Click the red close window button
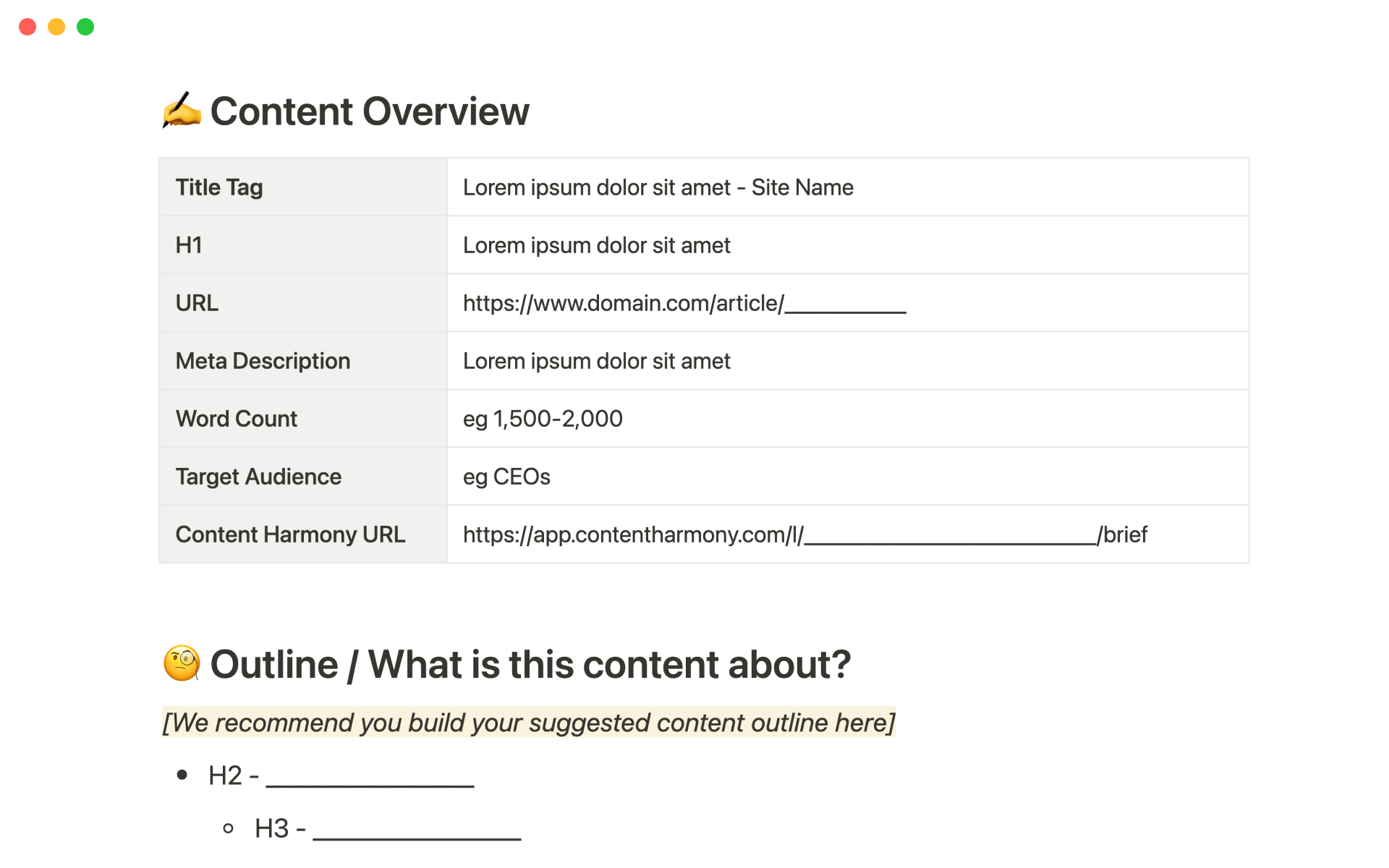1389x868 pixels. pyautogui.click(x=27, y=27)
